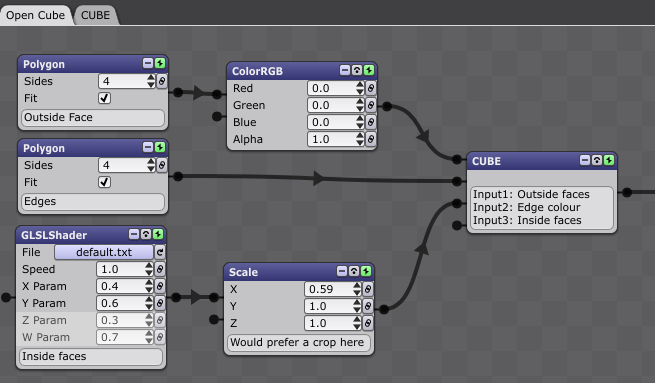The image size is (655, 383).
Task: Click the Scale Z stepper arrows
Action: tap(357, 323)
